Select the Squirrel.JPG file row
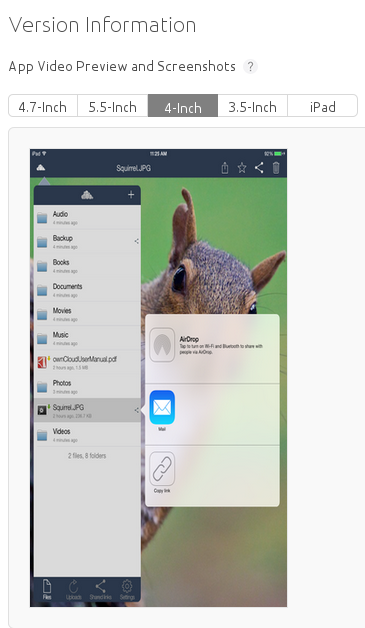The height and width of the screenshot is (628, 365). tap(87, 410)
